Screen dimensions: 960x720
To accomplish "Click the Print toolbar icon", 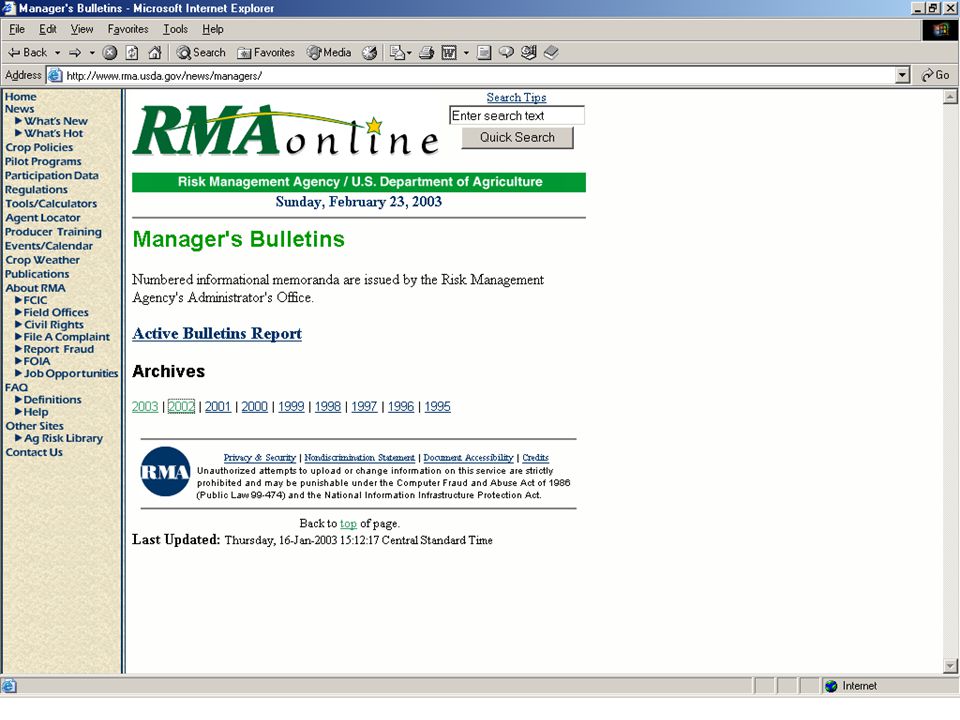I will click(x=427, y=53).
